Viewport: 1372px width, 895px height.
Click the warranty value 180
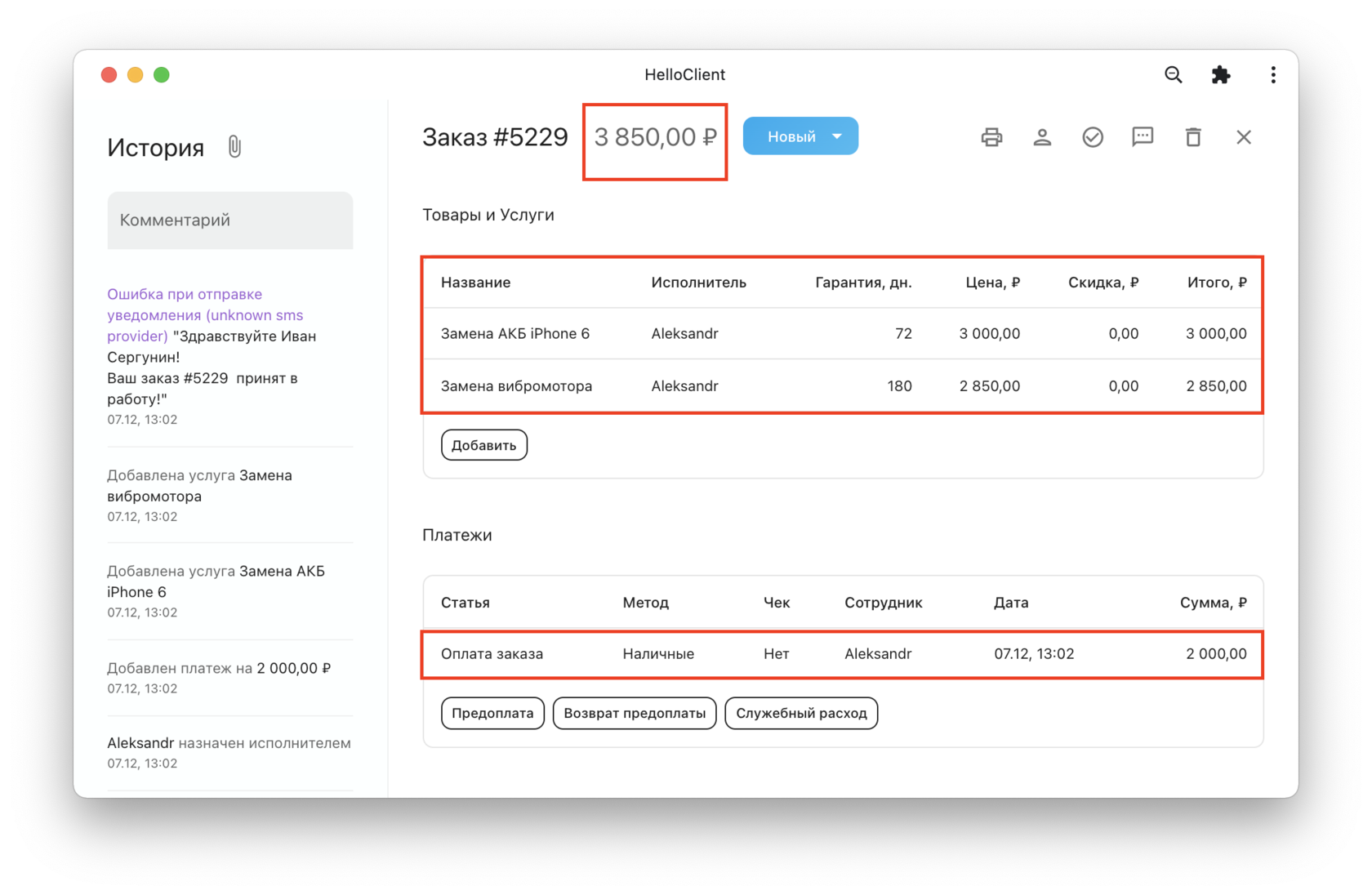click(x=899, y=385)
